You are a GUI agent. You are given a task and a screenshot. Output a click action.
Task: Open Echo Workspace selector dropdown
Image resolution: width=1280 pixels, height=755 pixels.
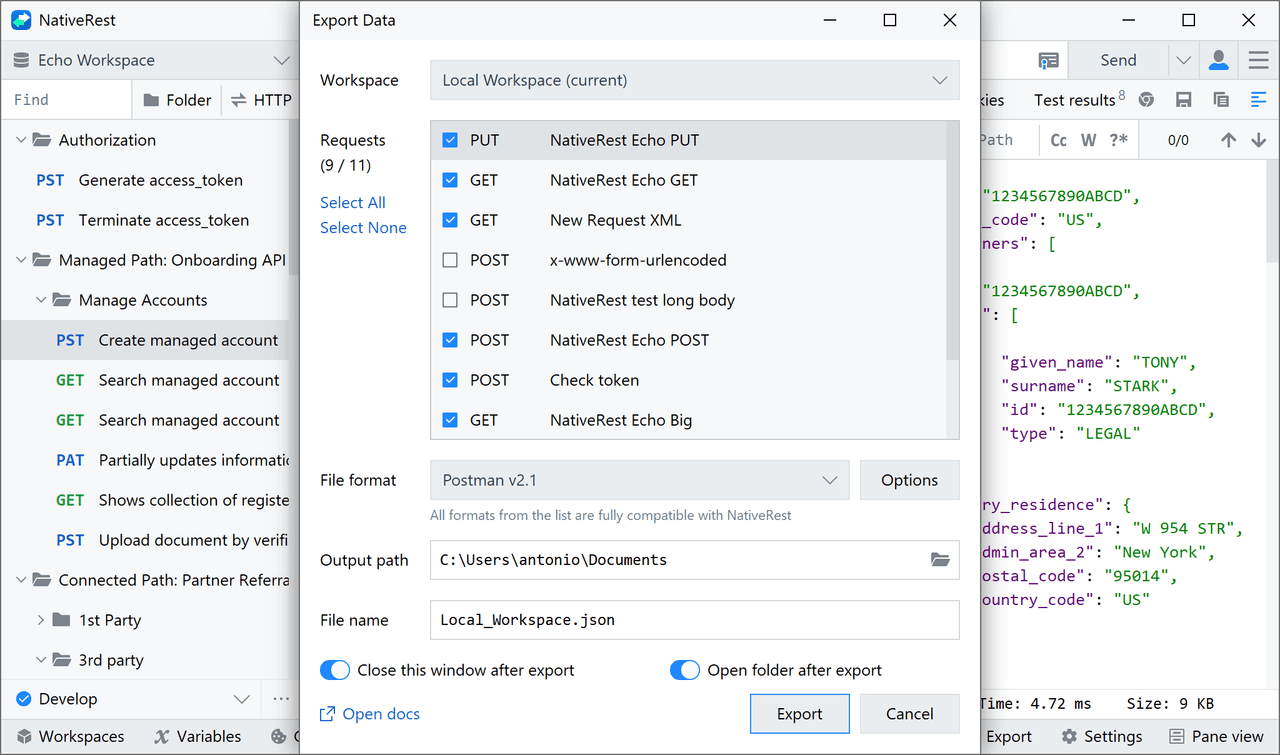[150, 60]
